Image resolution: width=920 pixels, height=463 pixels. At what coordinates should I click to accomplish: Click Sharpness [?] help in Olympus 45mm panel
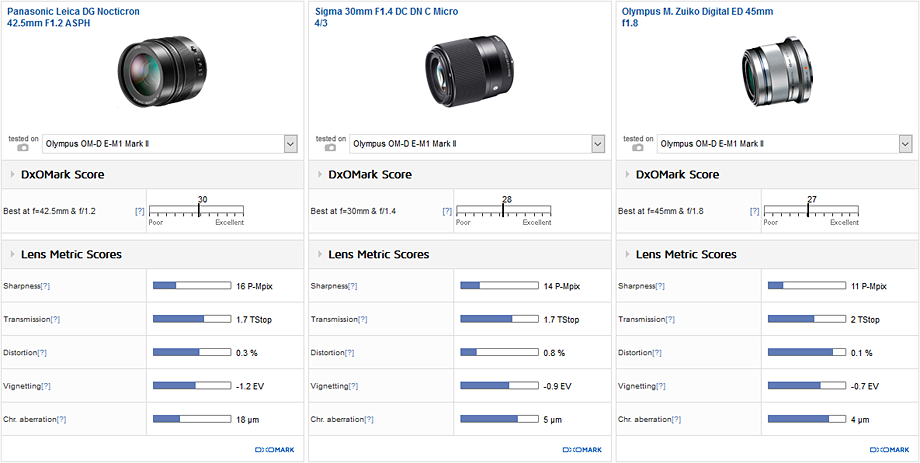(660, 286)
